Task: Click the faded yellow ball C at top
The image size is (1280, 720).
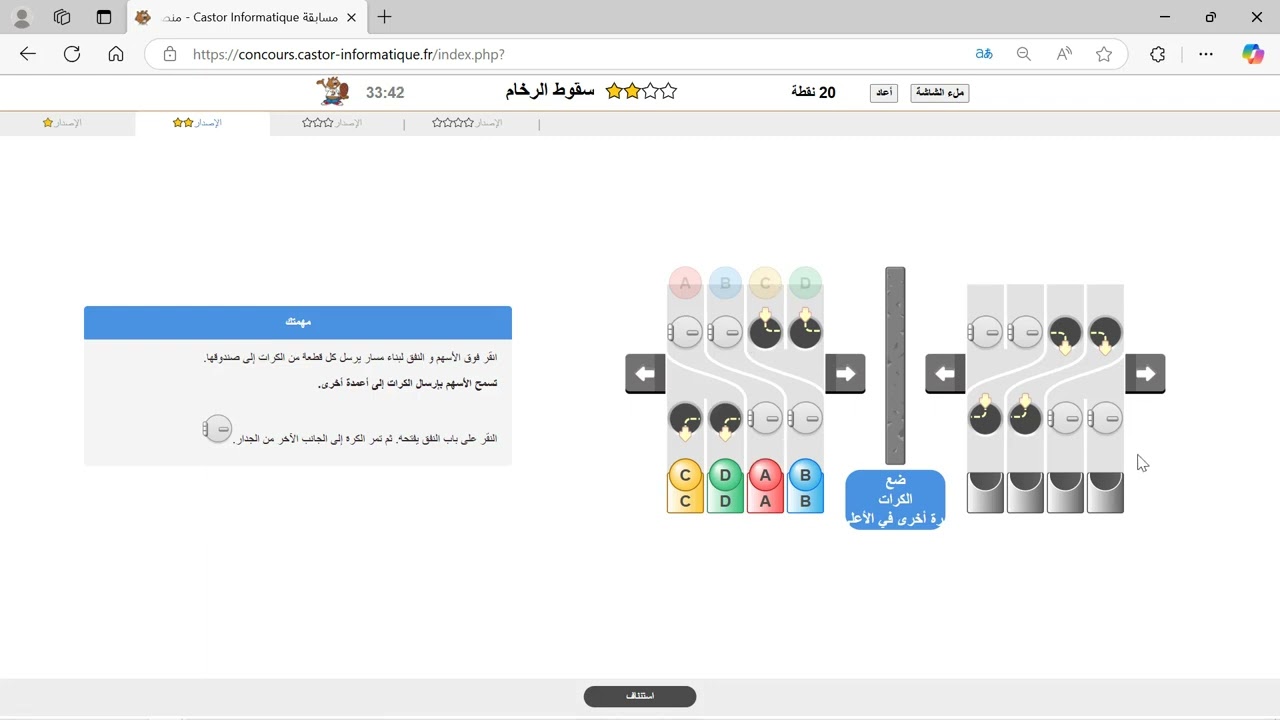Action: coord(765,283)
